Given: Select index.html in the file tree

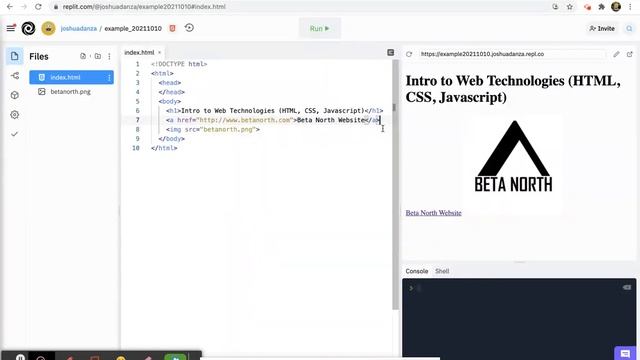Looking at the screenshot, I should point(71,77).
